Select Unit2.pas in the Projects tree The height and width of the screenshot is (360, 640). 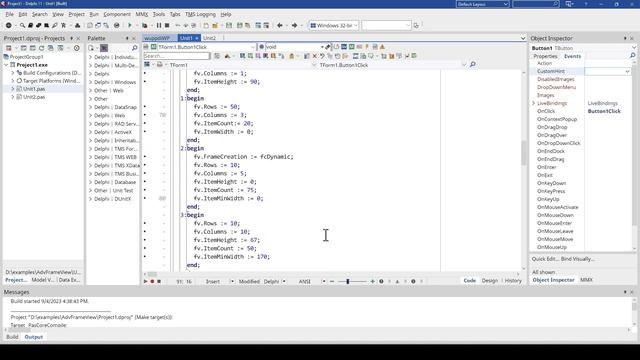click(34, 97)
